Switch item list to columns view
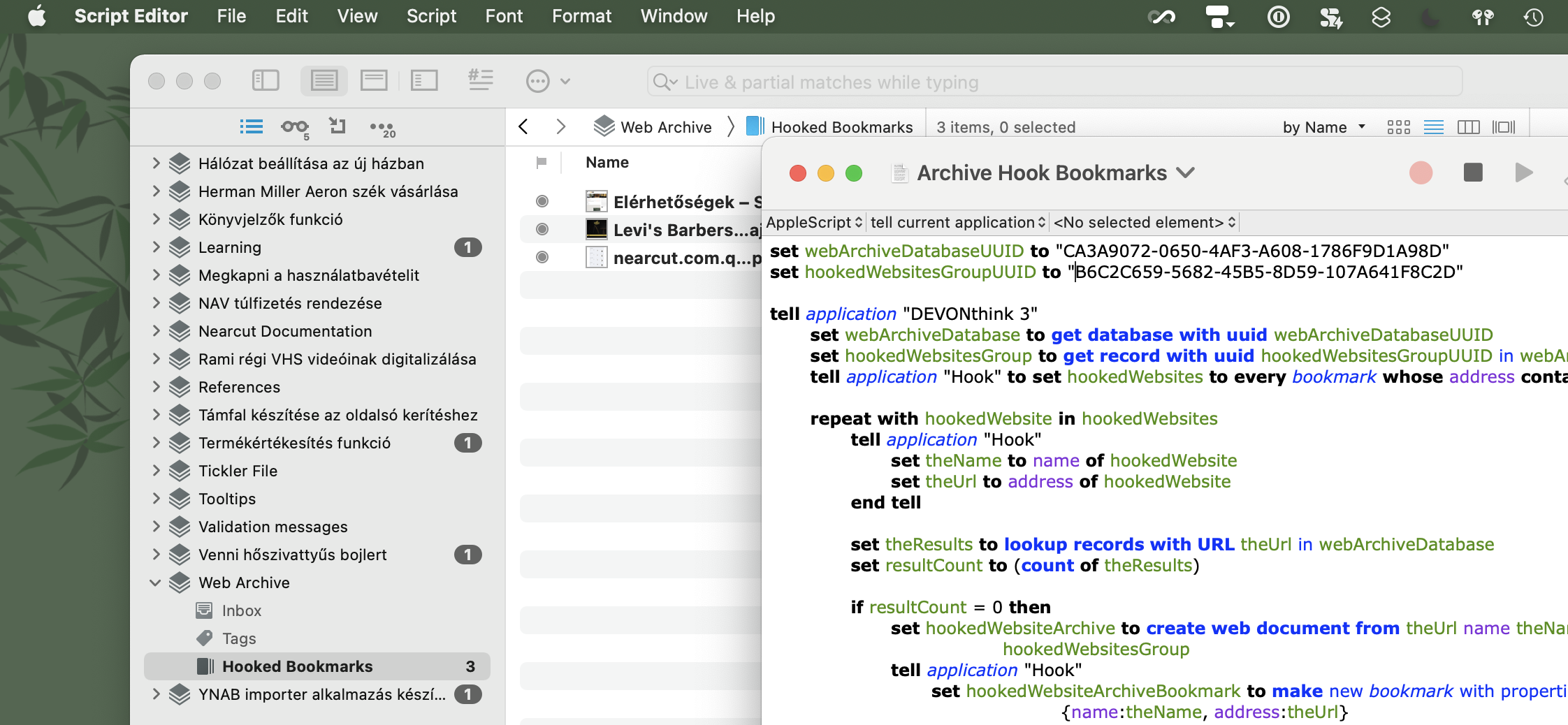Screen dimensions: 1568x725 pos(1469,127)
